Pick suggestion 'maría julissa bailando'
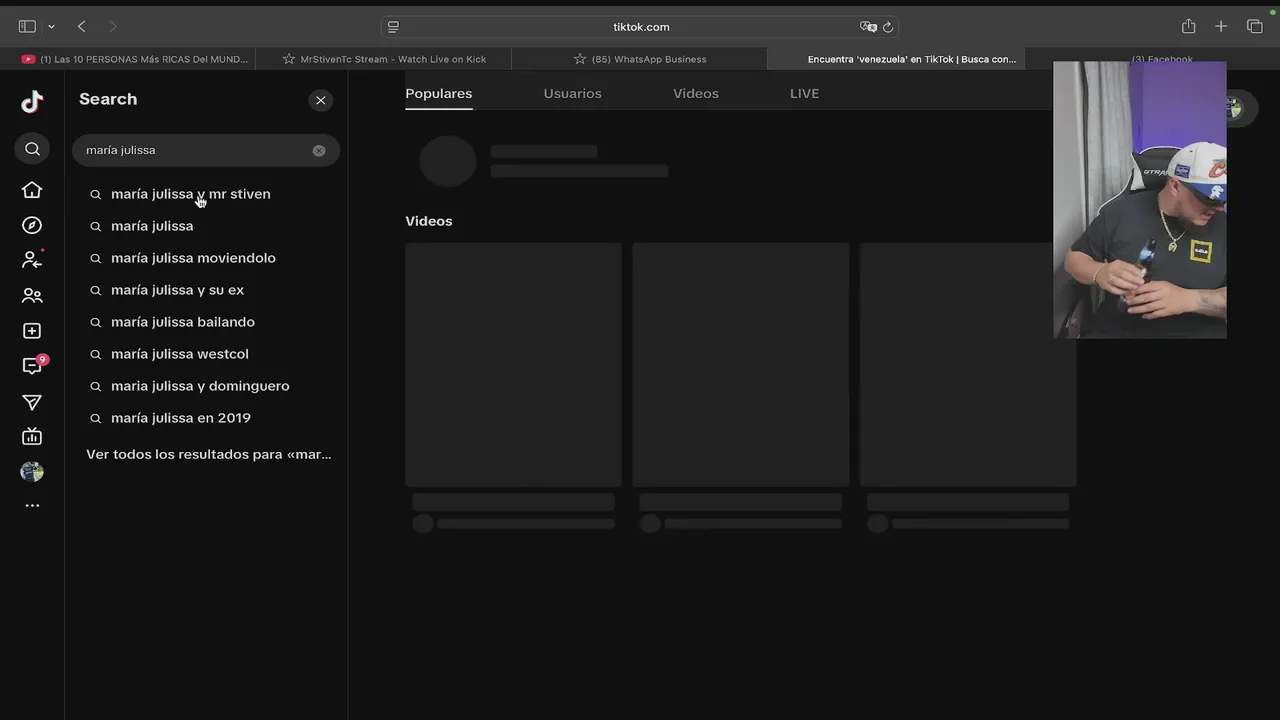This screenshot has height=720, width=1280. pos(182,322)
